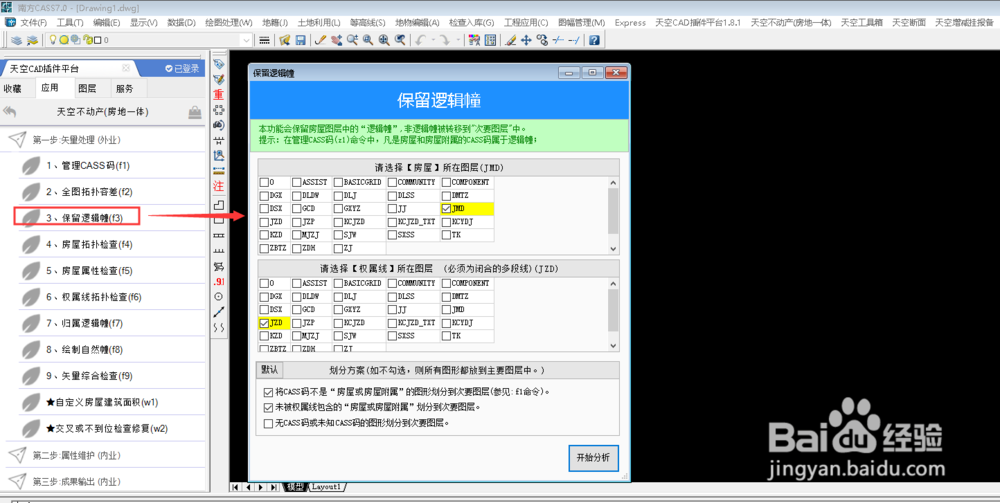The image size is (1000, 503).
Task: Uncheck JMD in the 房屋 layer list
Action: 446,208
